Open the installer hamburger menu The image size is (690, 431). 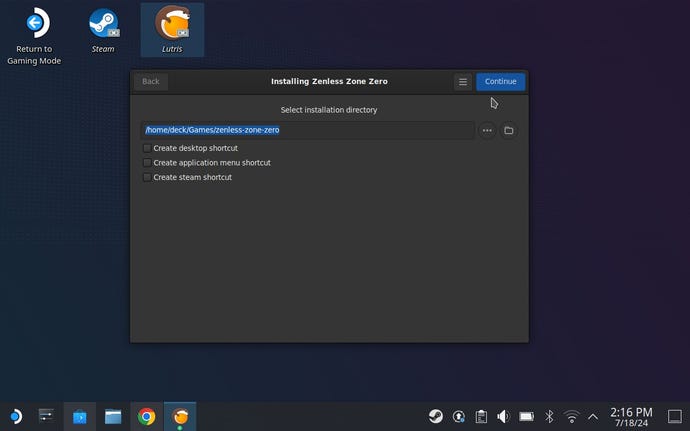click(462, 81)
